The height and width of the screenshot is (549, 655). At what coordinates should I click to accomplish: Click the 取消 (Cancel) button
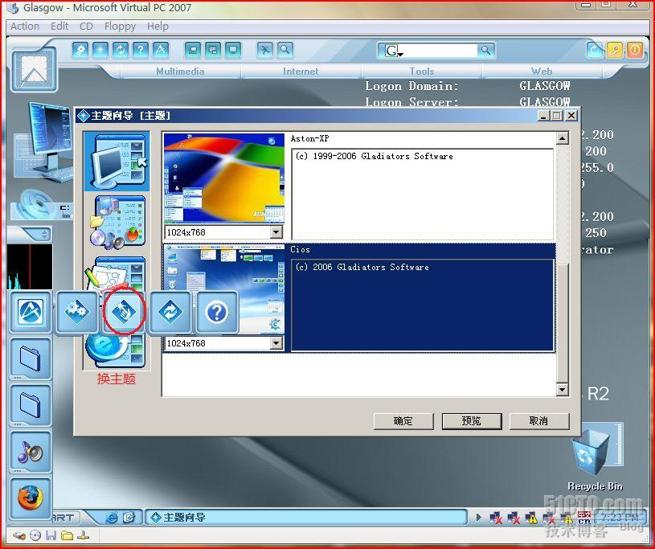point(539,421)
